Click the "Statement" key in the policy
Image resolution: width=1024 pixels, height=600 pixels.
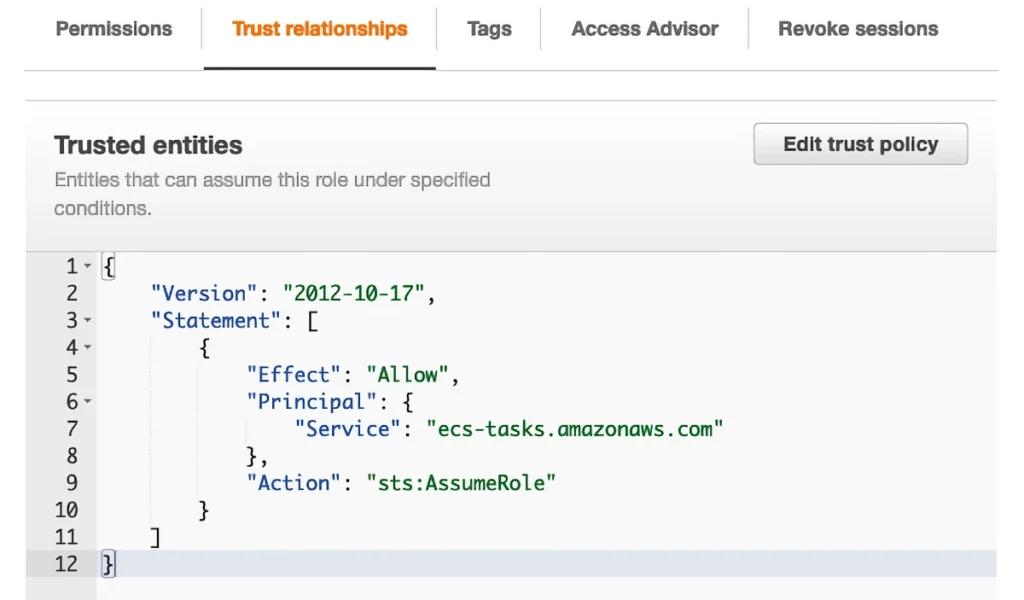click(x=210, y=321)
